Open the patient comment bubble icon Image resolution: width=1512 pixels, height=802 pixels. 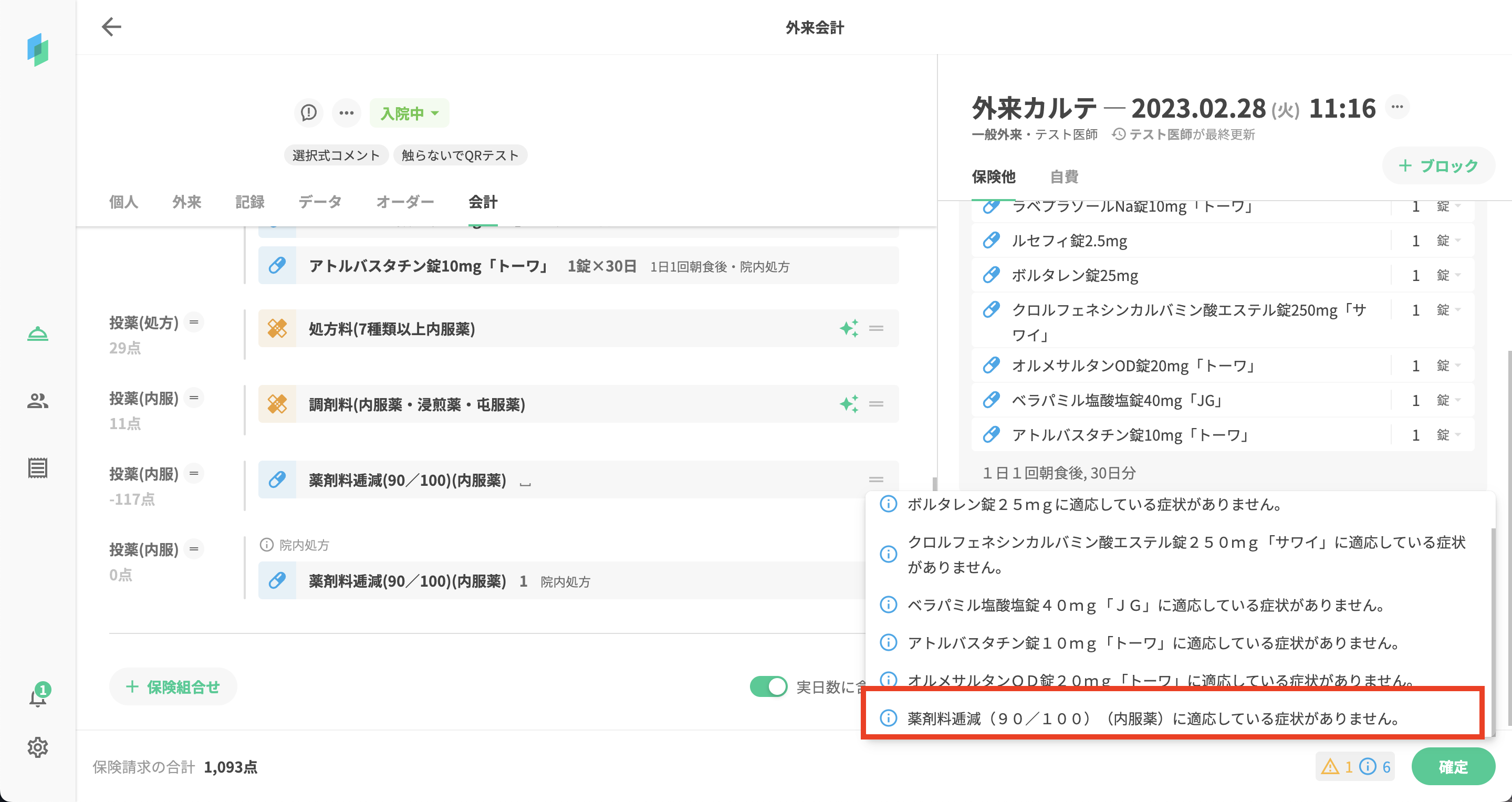coord(308,113)
